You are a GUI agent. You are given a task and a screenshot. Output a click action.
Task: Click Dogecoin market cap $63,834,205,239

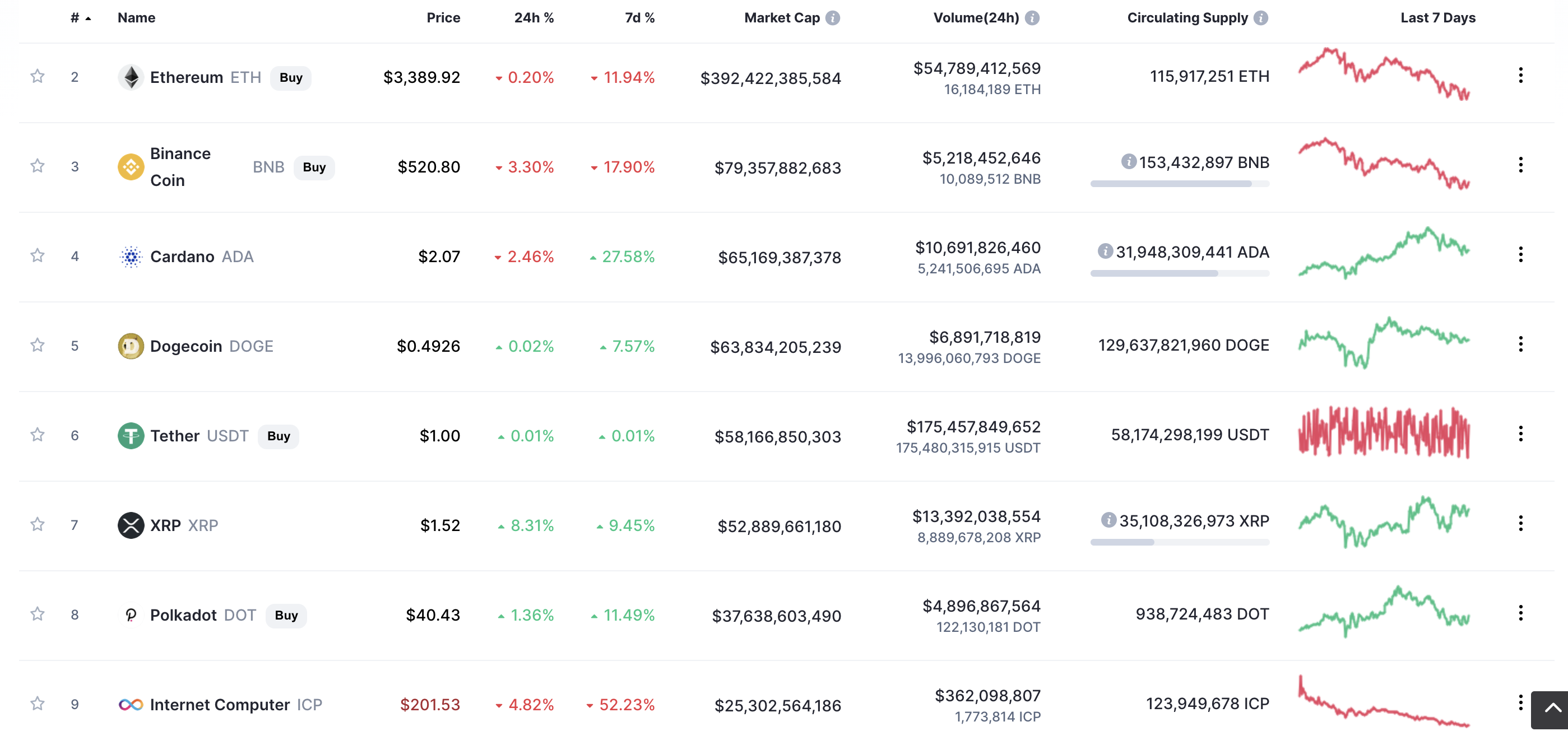point(776,347)
